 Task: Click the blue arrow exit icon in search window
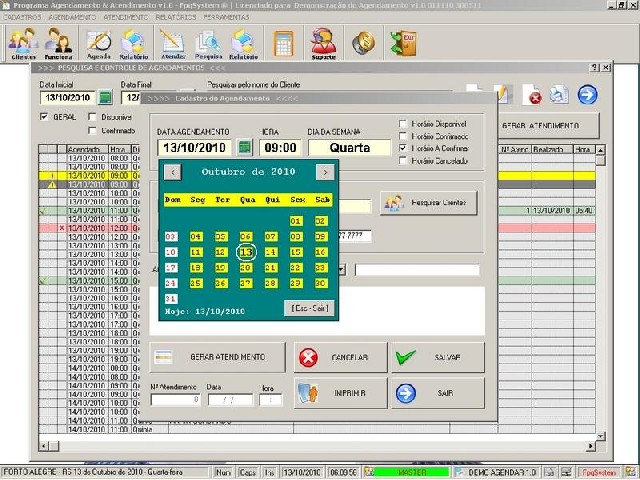(587, 94)
